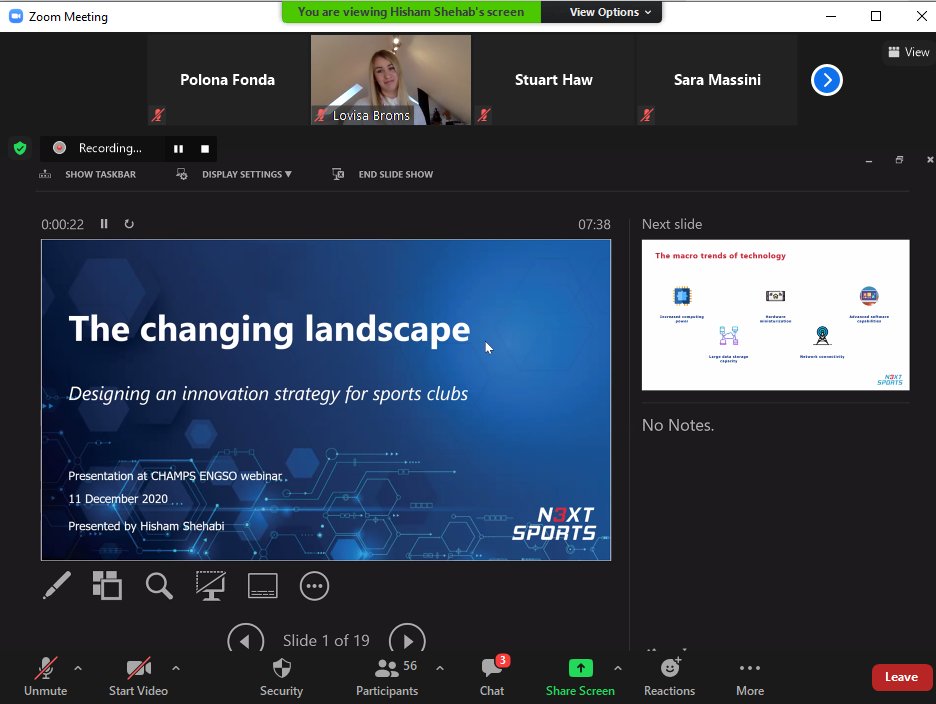Select Stuart Haw participant tile
936x704 pixels.
(x=554, y=80)
